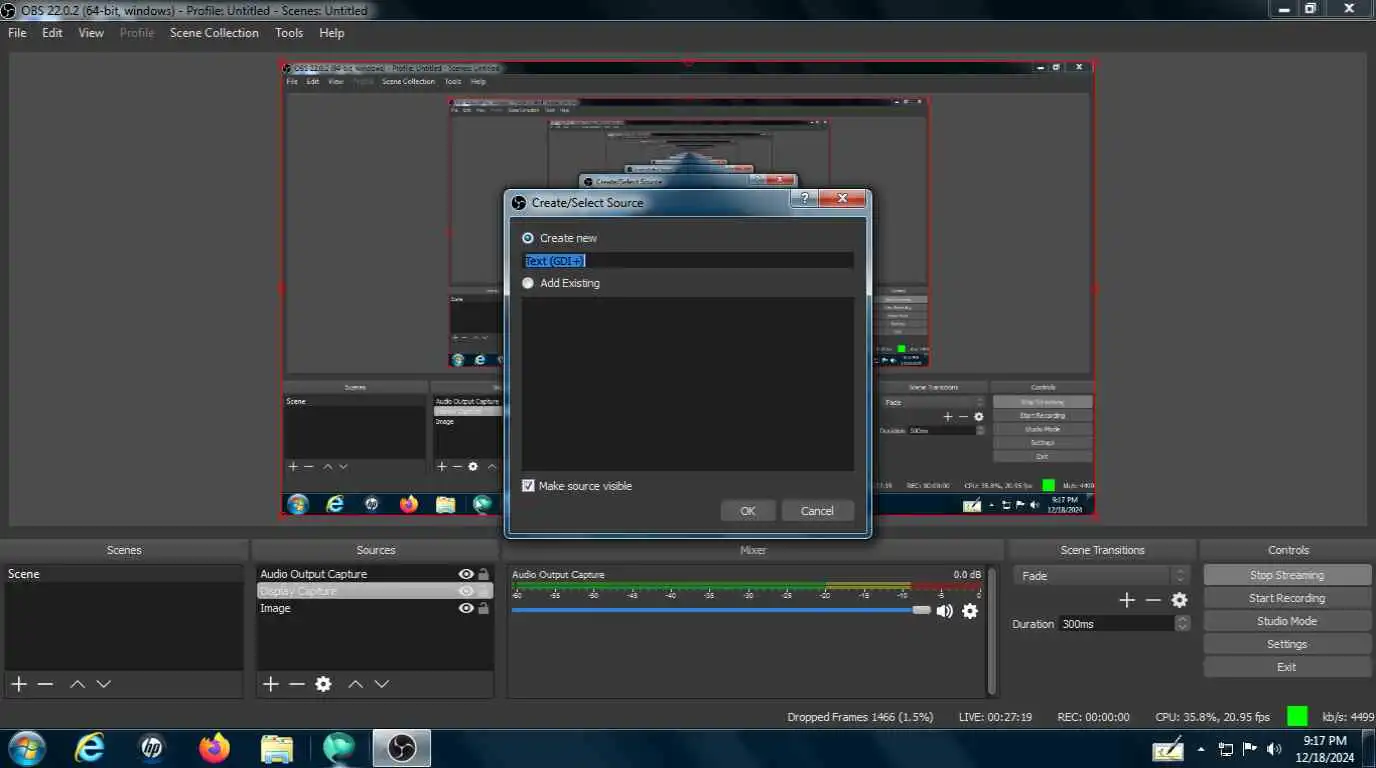The height and width of the screenshot is (768, 1376).
Task: Click Audio Output Capture volume slider
Action: [721, 610]
